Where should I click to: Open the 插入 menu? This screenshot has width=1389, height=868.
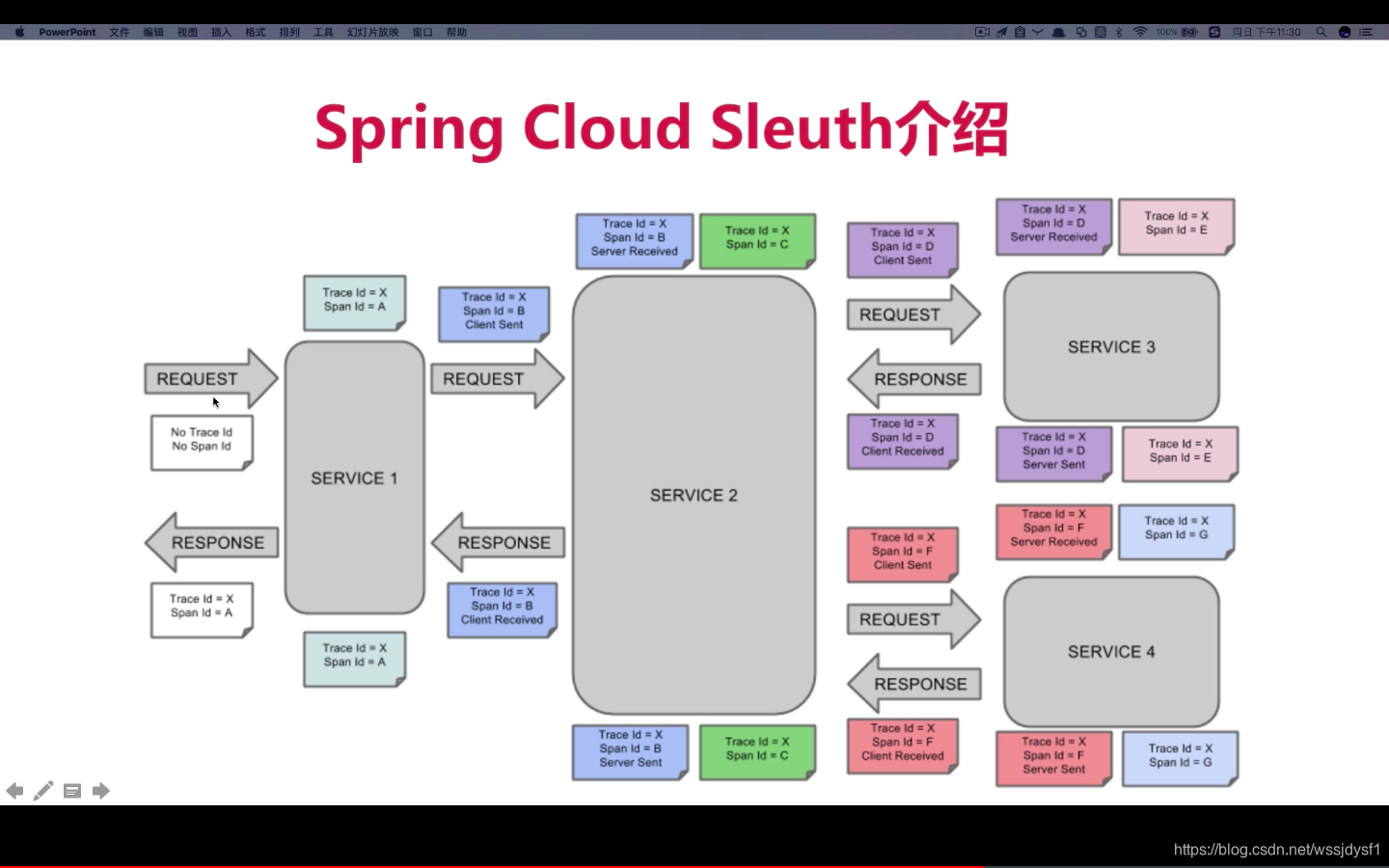pos(221,32)
